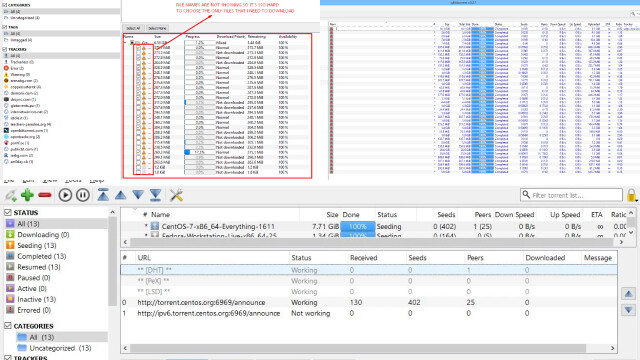The image size is (640, 360).
Task: Click the 17.2% file progress bar
Action: 200,152
